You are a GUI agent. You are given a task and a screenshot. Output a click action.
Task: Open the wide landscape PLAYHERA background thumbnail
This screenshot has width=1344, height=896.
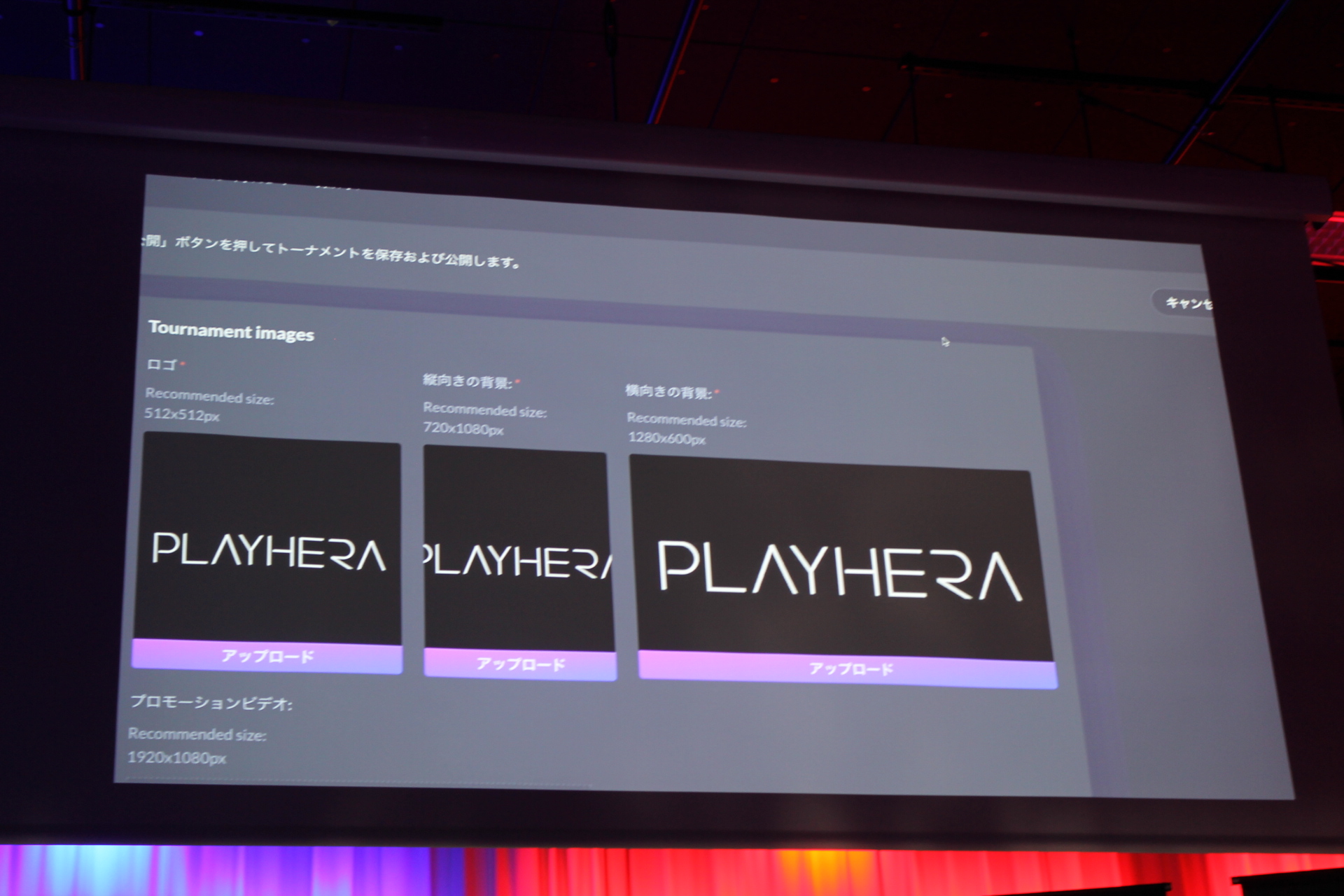tap(840, 560)
